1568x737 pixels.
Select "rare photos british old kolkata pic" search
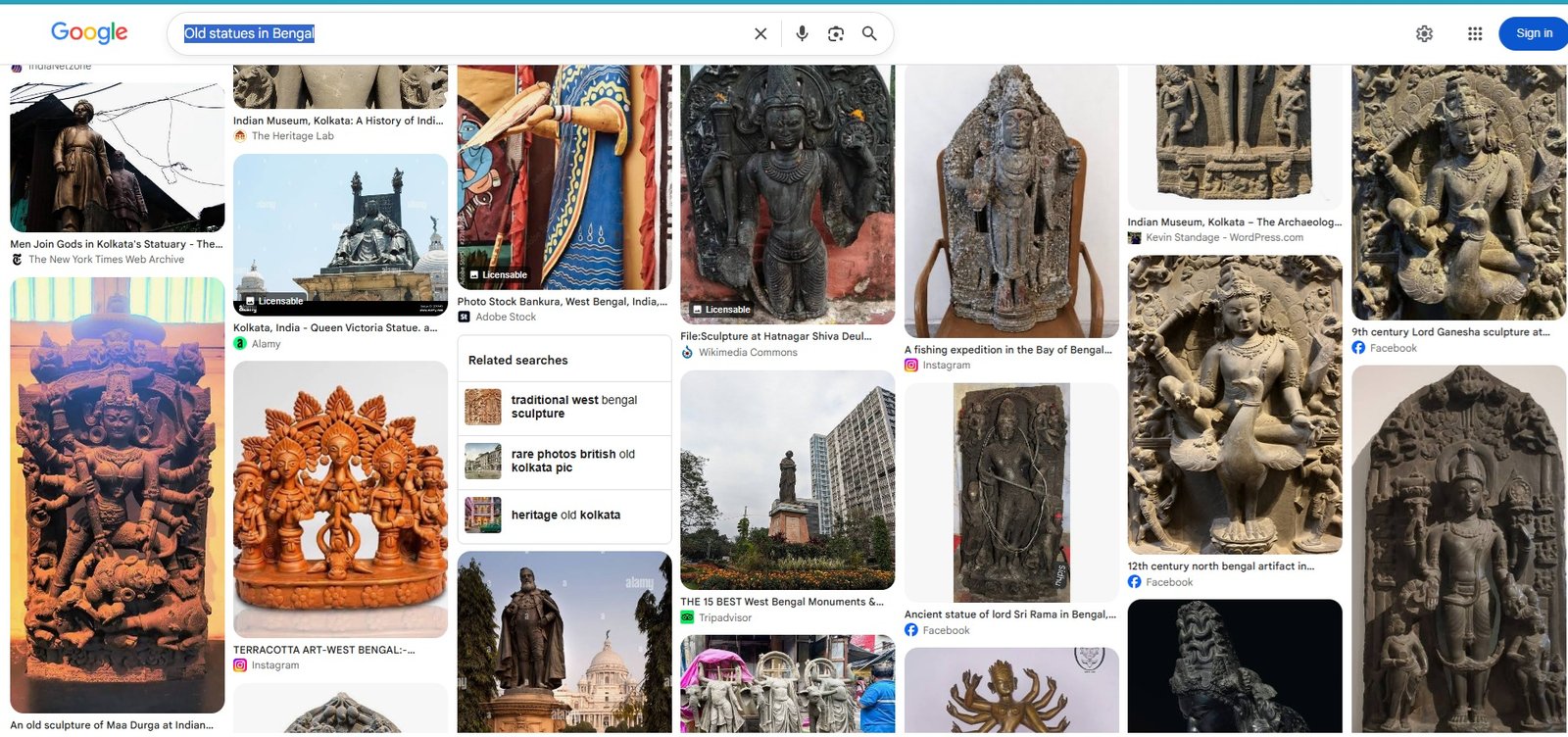[564, 462]
